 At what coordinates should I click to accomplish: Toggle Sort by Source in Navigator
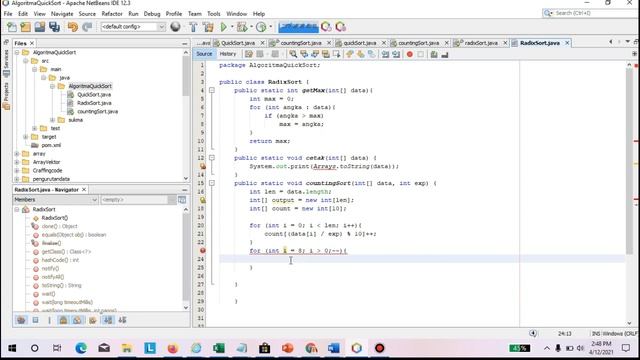[x=122, y=320]
